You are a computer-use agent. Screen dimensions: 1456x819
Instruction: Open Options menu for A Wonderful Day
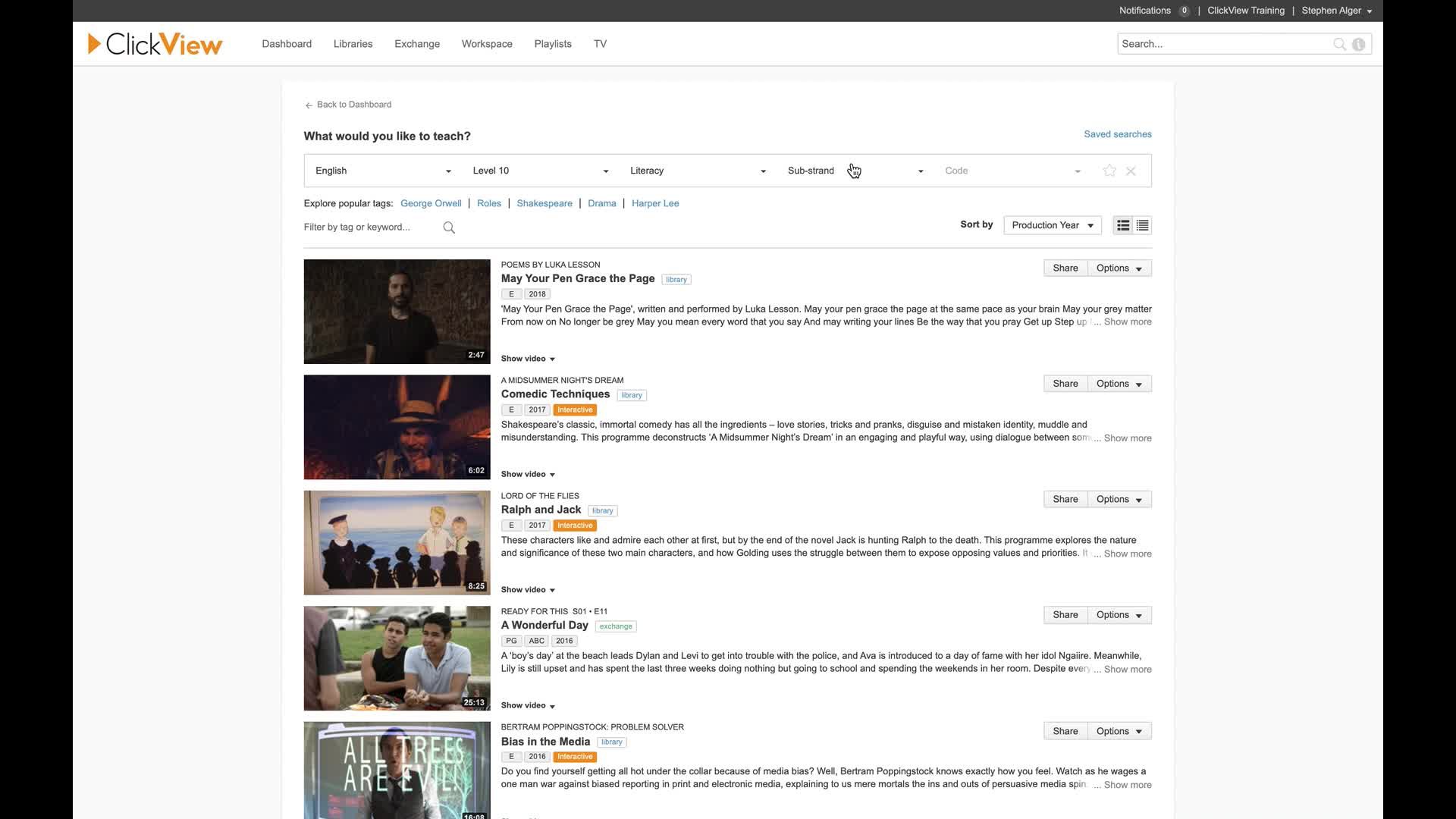coord(1119,615)
